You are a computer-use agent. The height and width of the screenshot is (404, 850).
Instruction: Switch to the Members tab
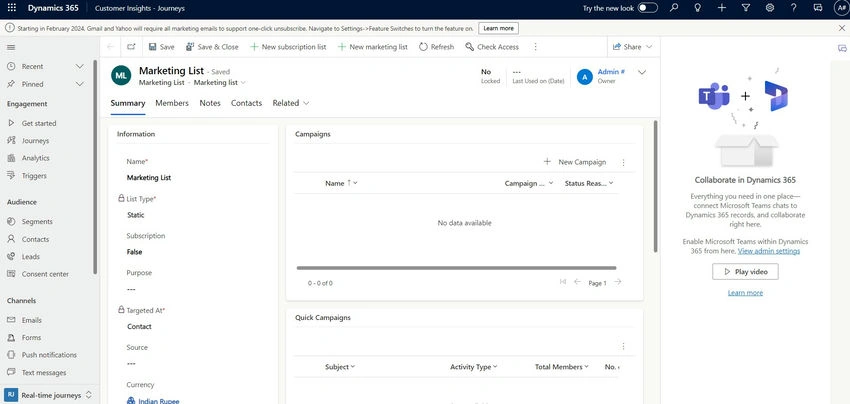point(172,103)
